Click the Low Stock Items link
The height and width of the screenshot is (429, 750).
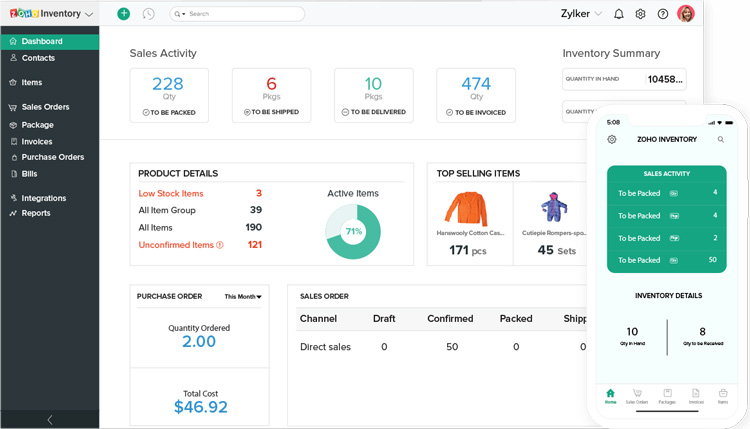(171, 194)
